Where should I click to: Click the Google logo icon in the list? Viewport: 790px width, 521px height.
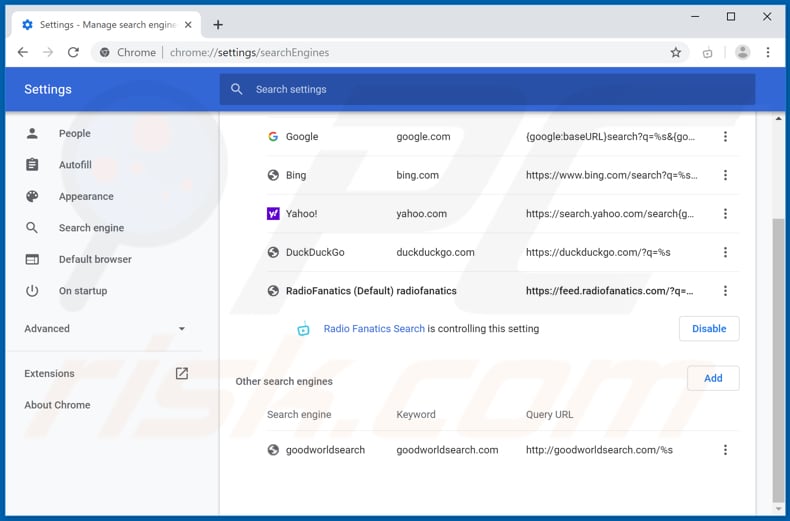tap(273, 137)
